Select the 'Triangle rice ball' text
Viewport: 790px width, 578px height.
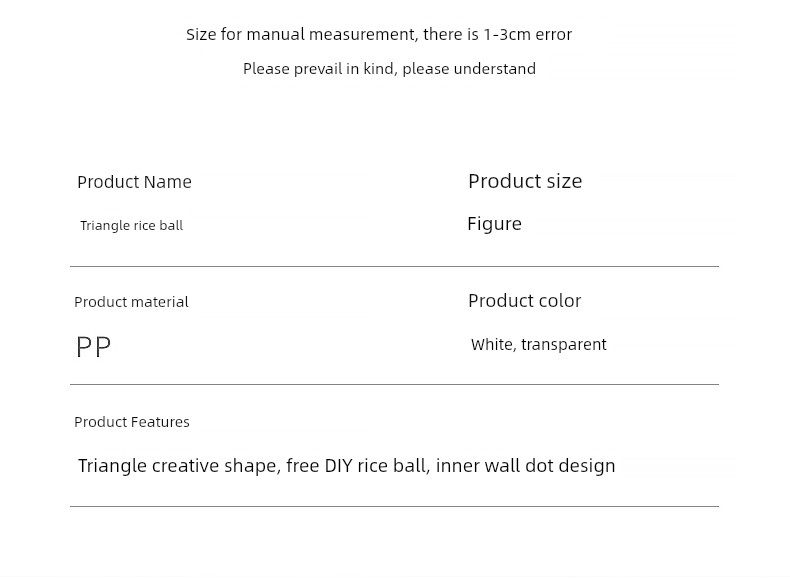131,225
